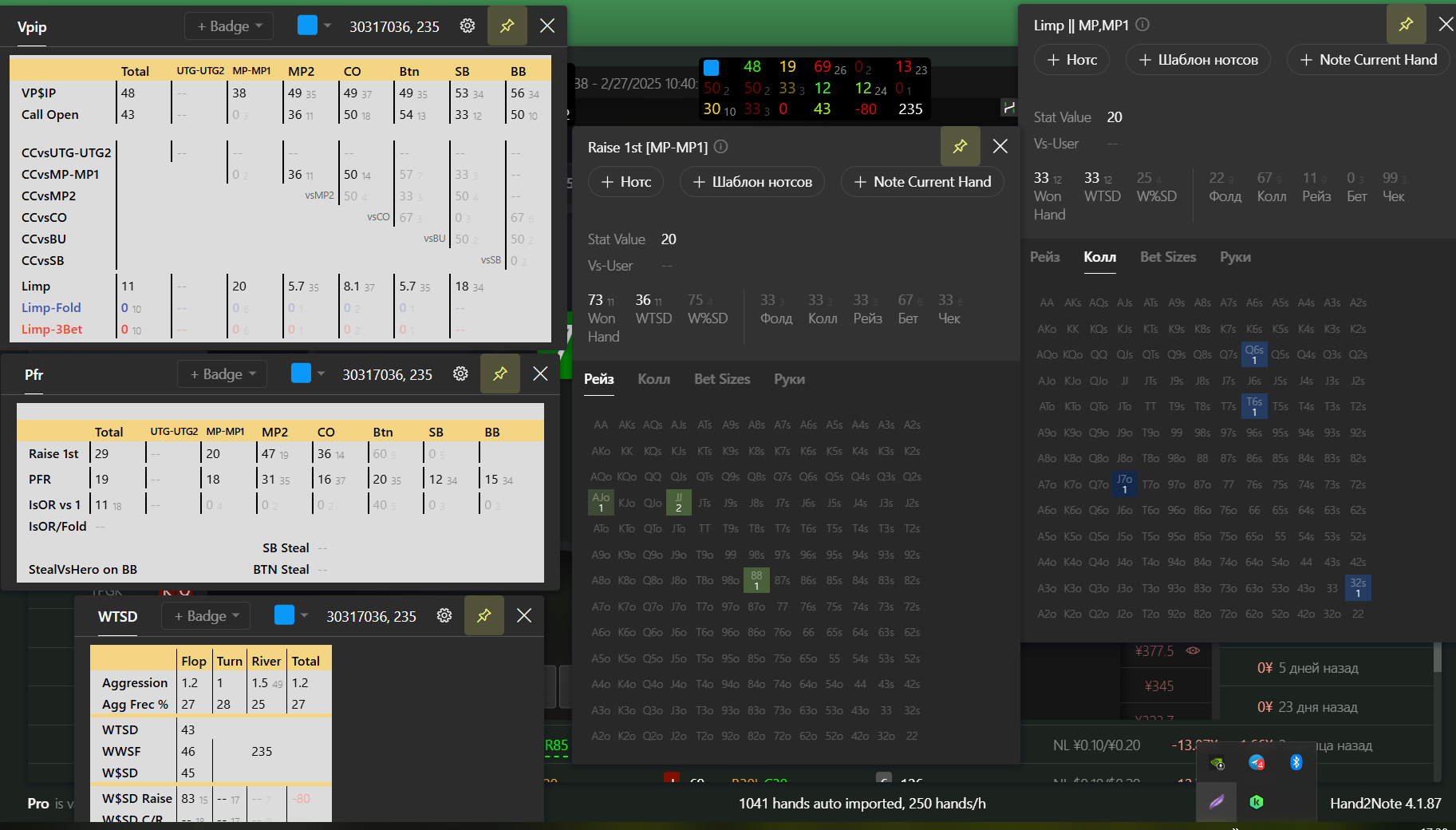The height and width of the screenshot is (830, 1456).
Task: Expand color arrow in Pfr popup
Action: pos(321,373)
